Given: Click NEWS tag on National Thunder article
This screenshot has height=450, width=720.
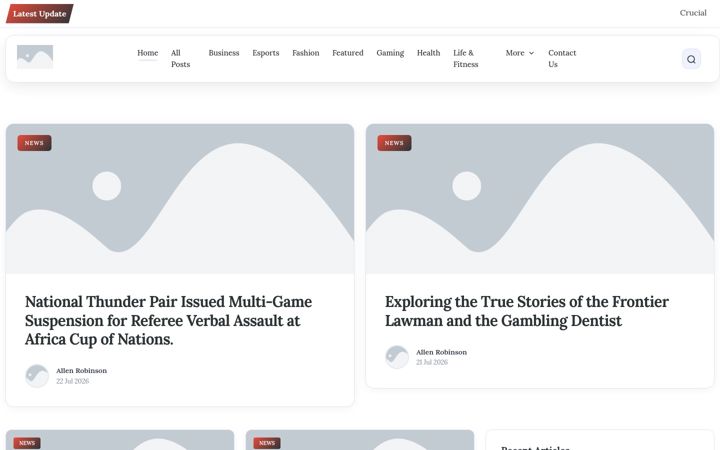Looking at the screenshot, I should point(34,143).
